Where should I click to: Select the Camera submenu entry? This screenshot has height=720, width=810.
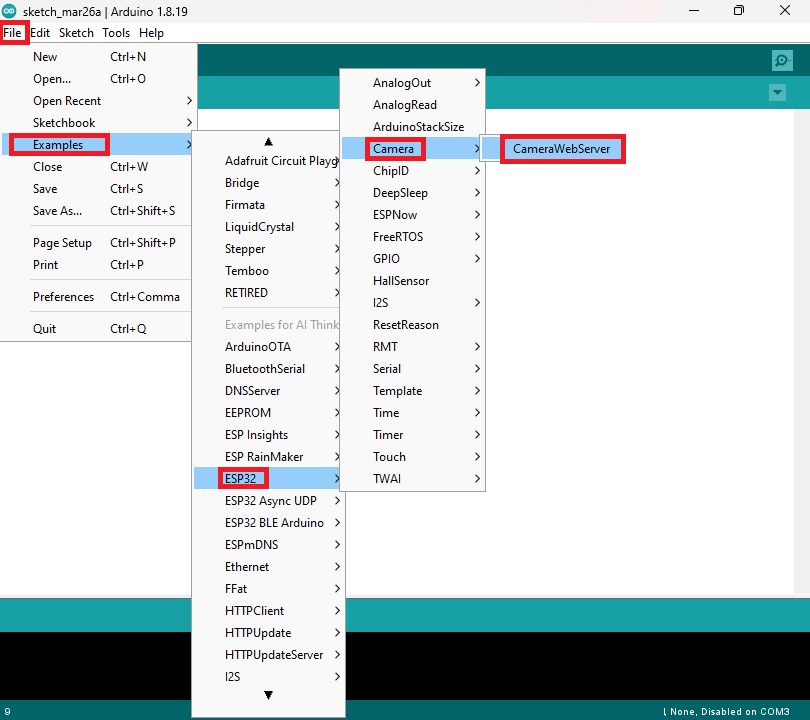pos(412,149)
